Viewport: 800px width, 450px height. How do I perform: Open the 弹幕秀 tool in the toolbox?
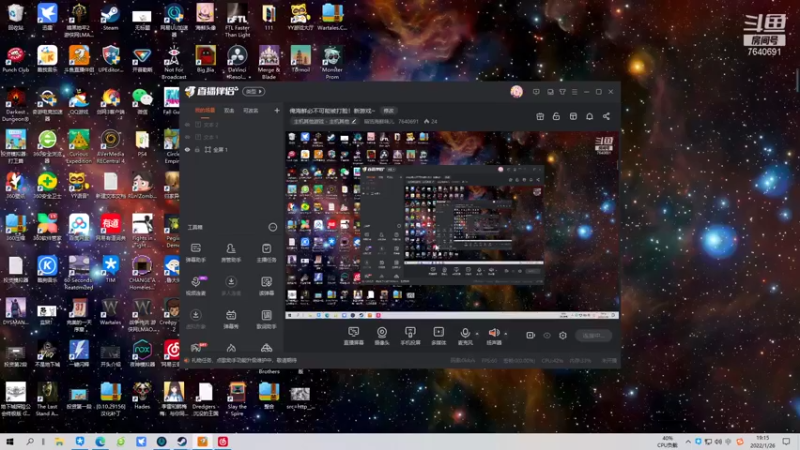tap(231, 319)
